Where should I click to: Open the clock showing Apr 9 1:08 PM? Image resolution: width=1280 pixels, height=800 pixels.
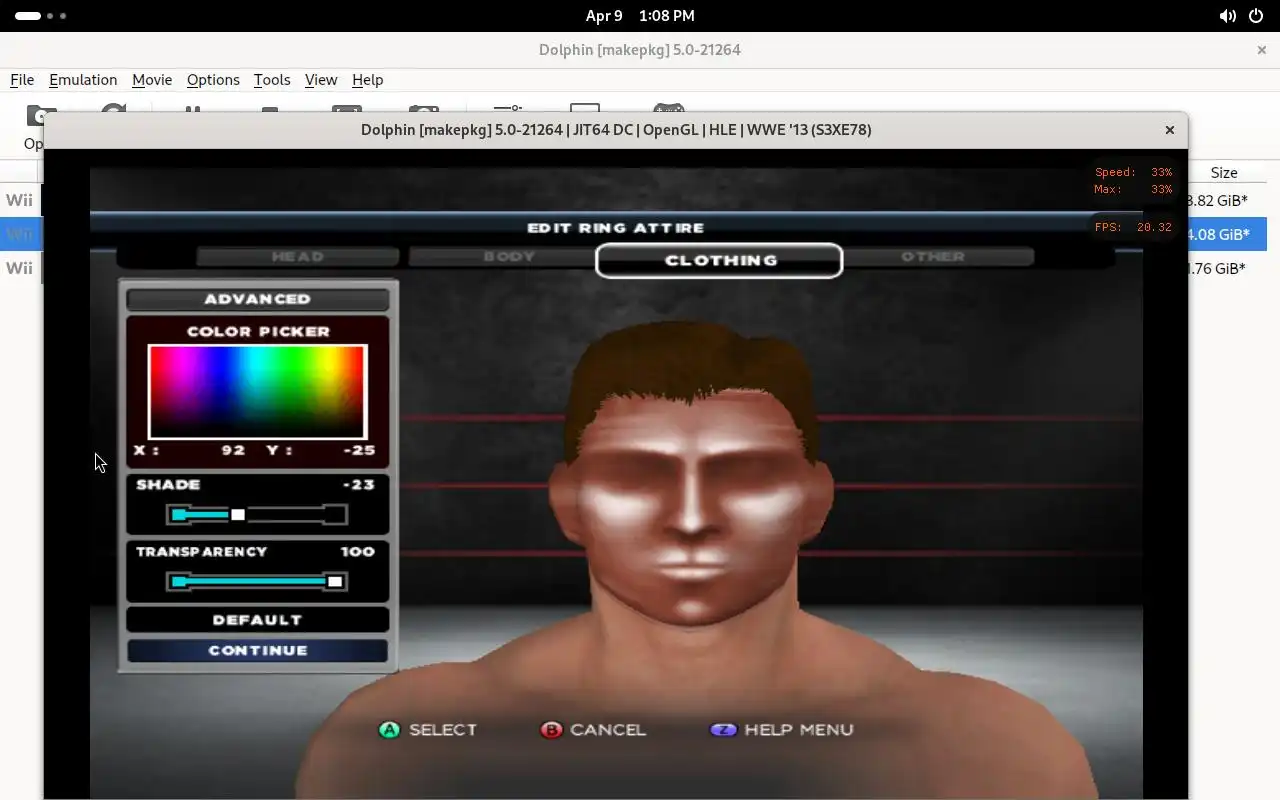tap(640, 16)
